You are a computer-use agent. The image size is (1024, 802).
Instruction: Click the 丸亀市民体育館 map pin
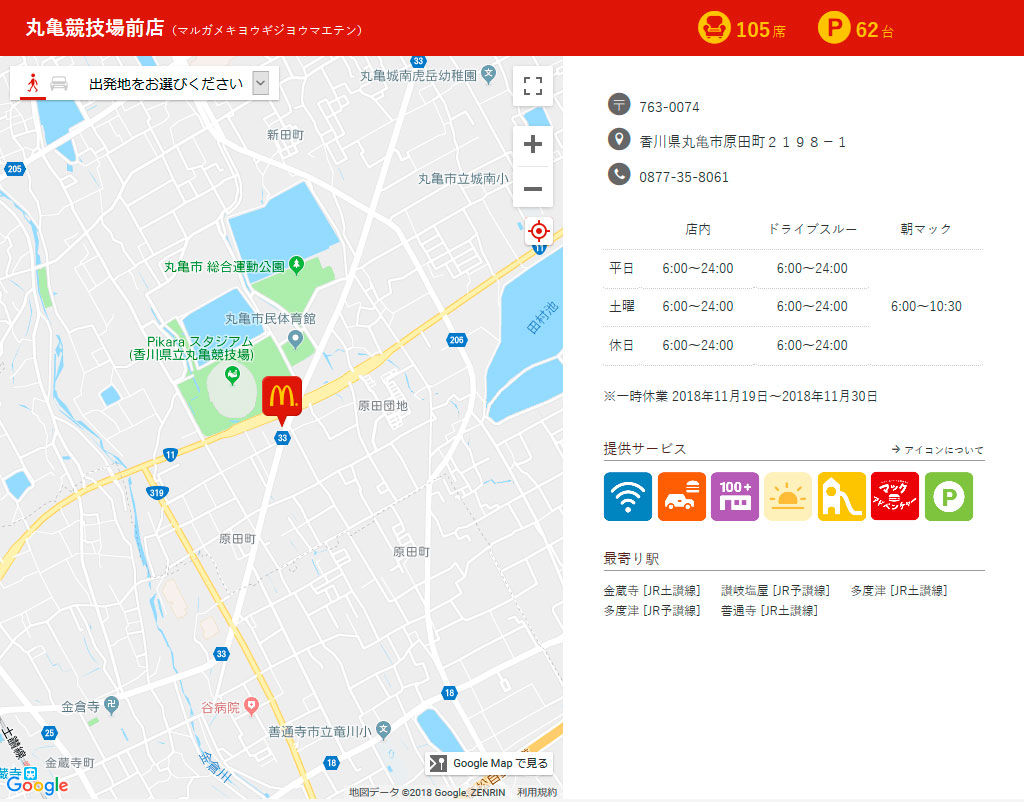pos(295,339)
